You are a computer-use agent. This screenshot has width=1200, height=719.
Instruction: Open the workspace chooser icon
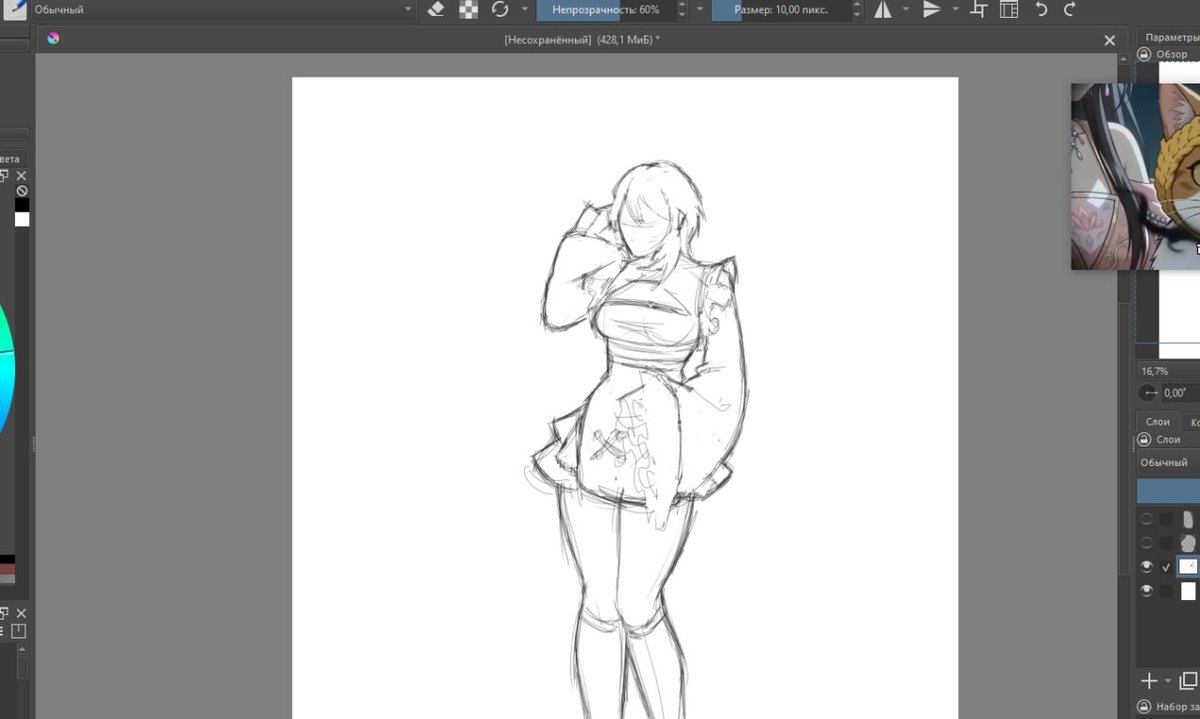point(1009,9)
